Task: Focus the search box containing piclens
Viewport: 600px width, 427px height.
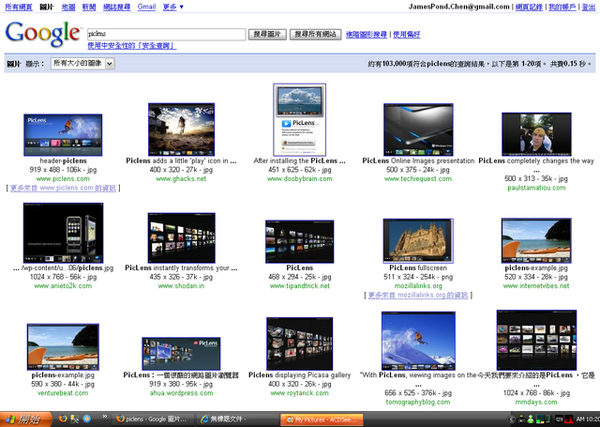Action: 166,34
